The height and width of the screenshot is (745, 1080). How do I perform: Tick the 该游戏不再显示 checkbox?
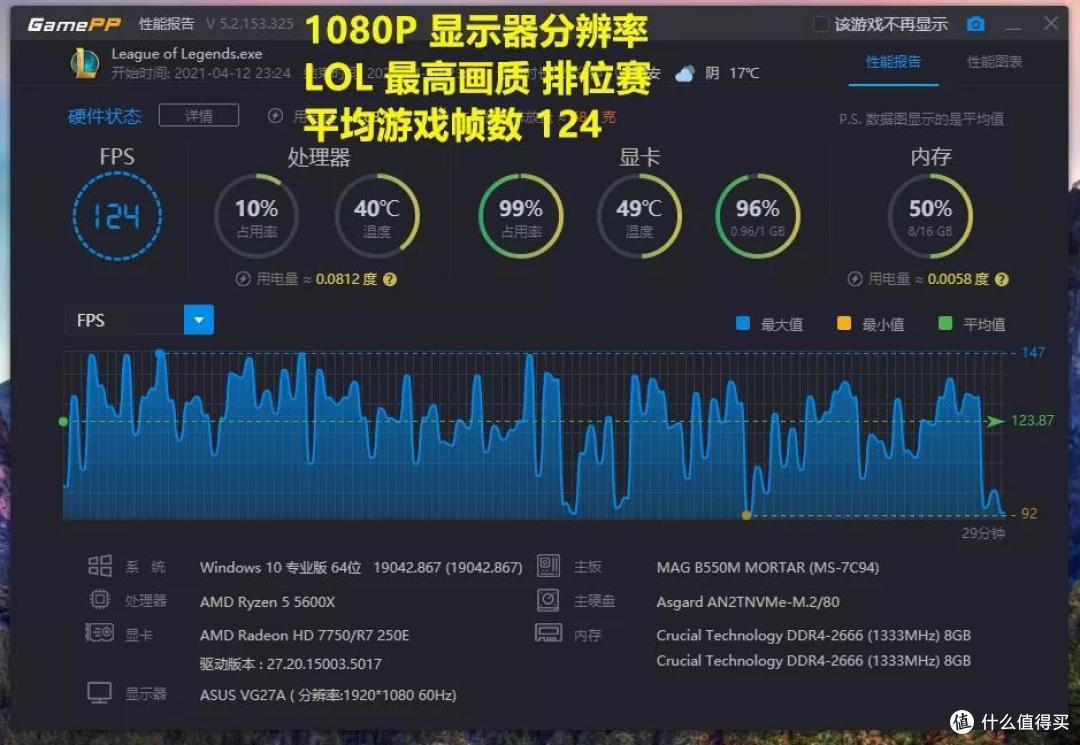820,25
